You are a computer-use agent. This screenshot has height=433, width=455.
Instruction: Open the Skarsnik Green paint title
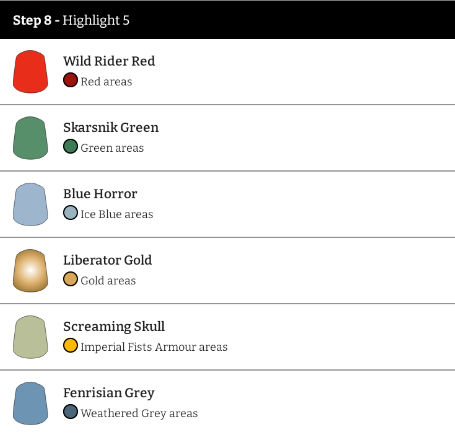point(111,128)
